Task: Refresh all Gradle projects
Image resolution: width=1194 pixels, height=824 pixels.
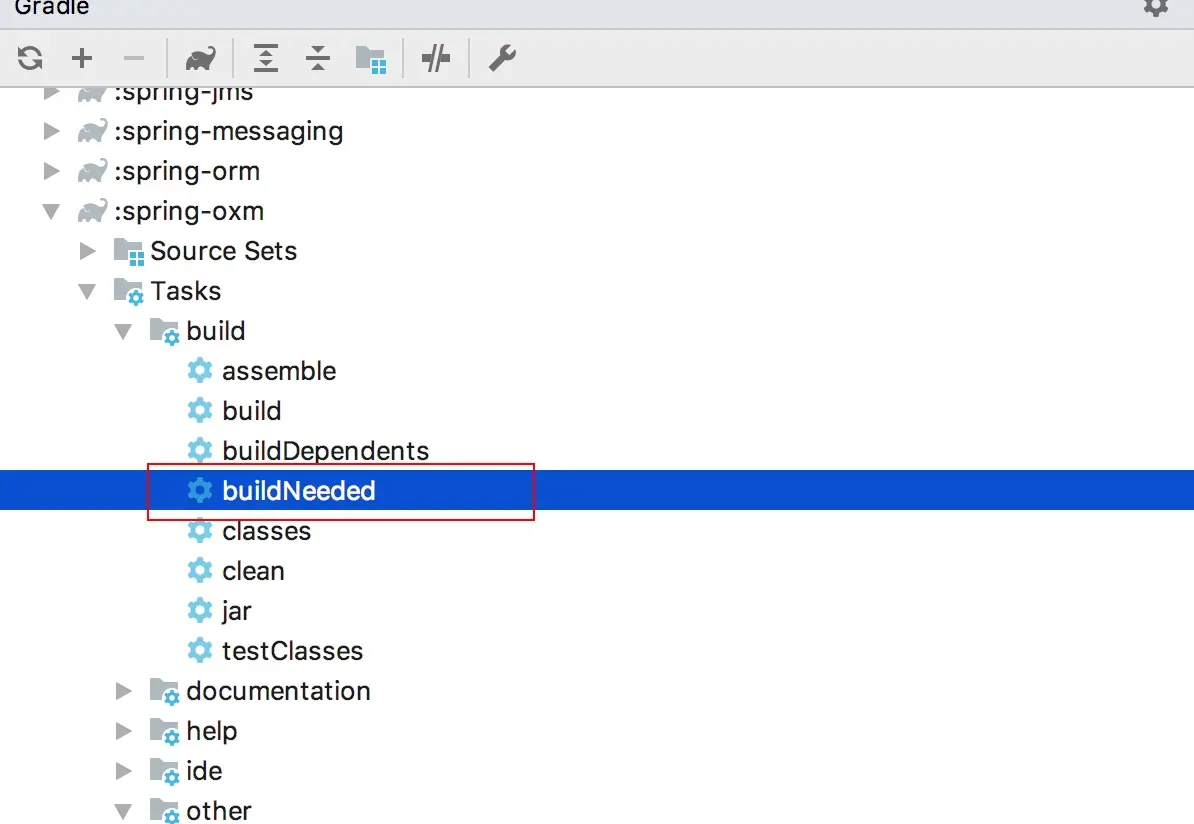Action: pos(30,58)
